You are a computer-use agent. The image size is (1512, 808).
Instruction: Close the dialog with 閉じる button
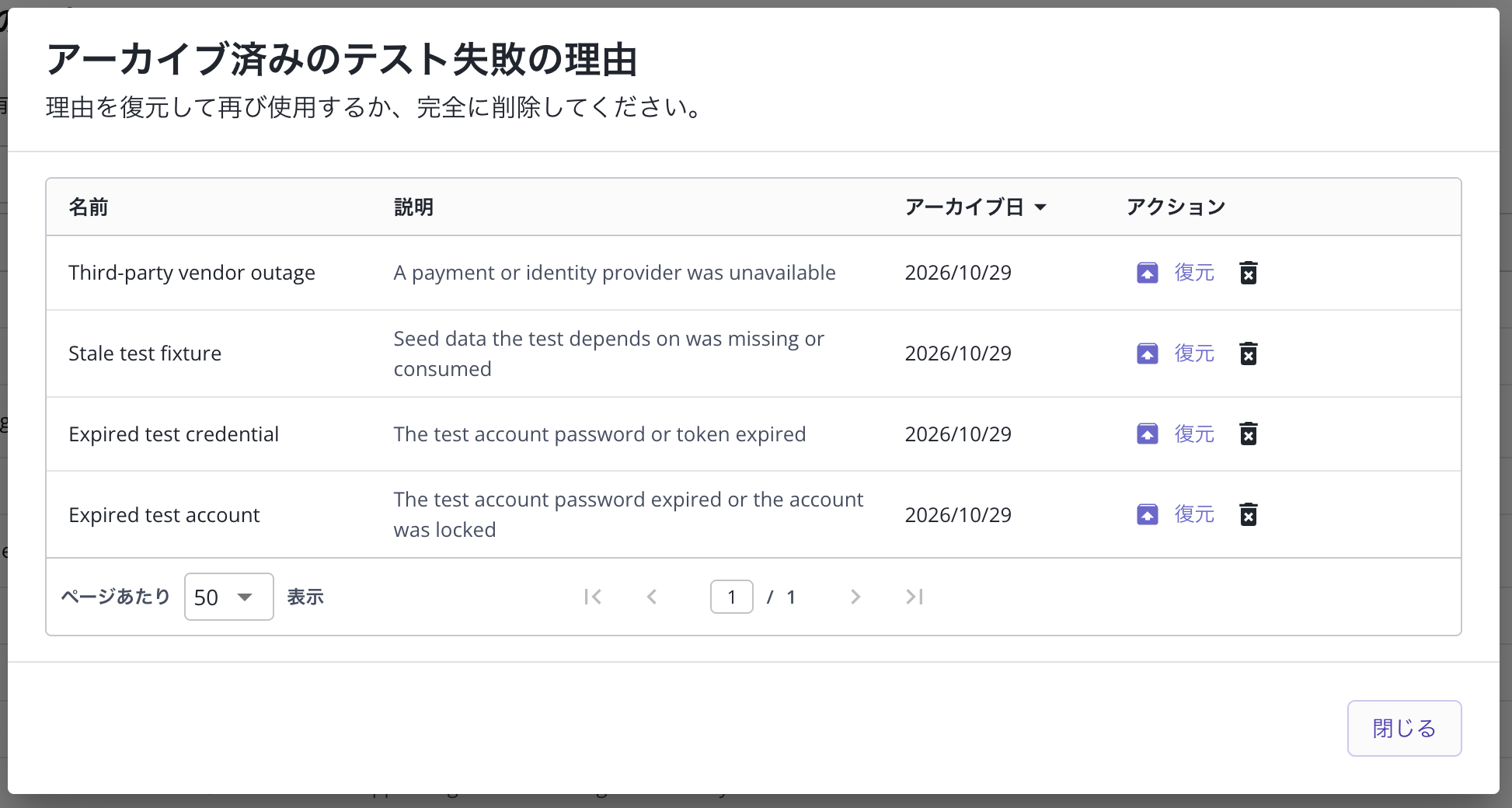pyautogui.click(x=1404, y=728)
